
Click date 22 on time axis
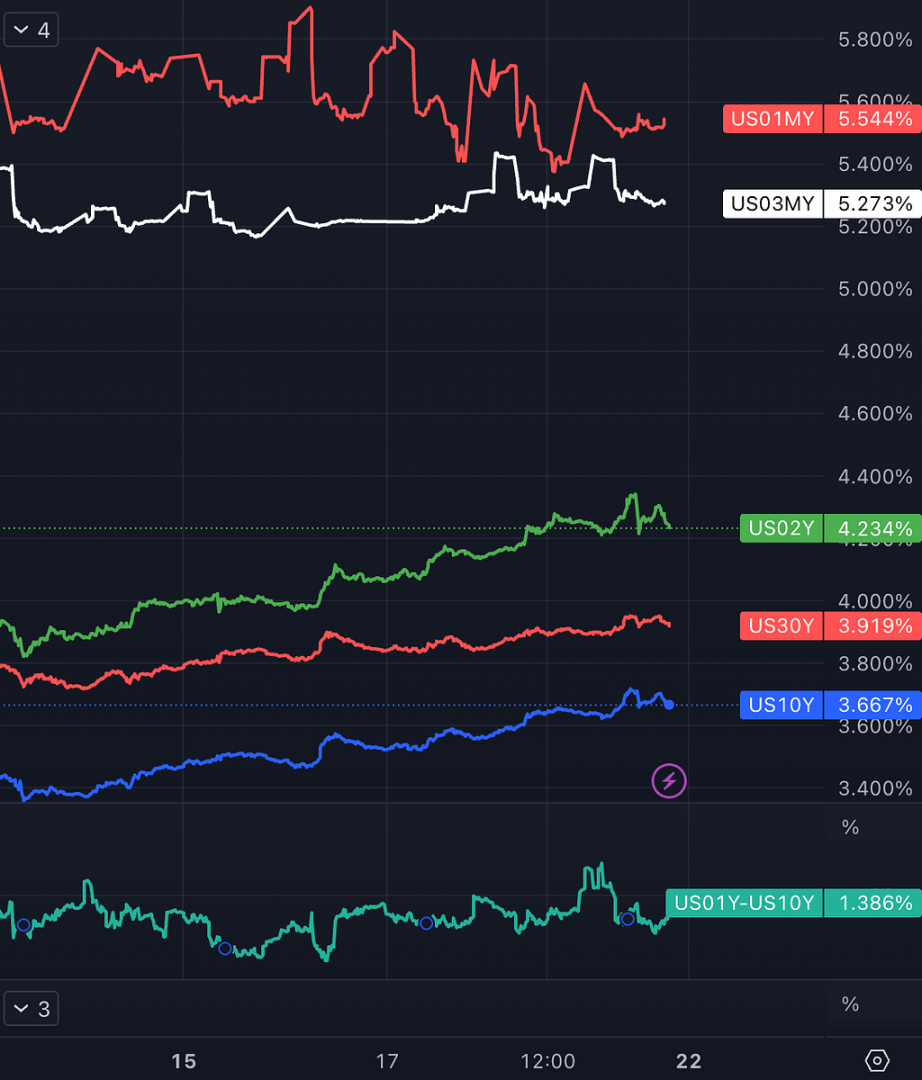pos(688,1061)
